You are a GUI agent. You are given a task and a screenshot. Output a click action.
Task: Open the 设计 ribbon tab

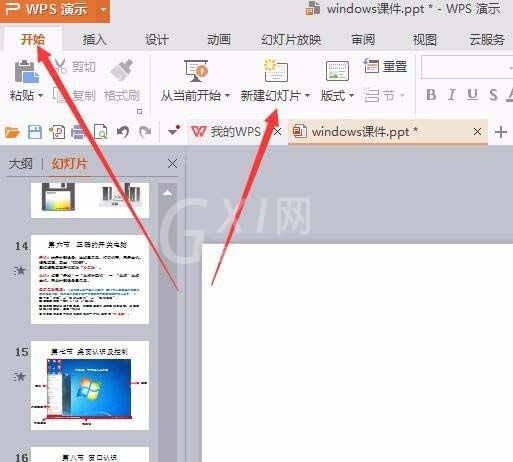point(157,40)
